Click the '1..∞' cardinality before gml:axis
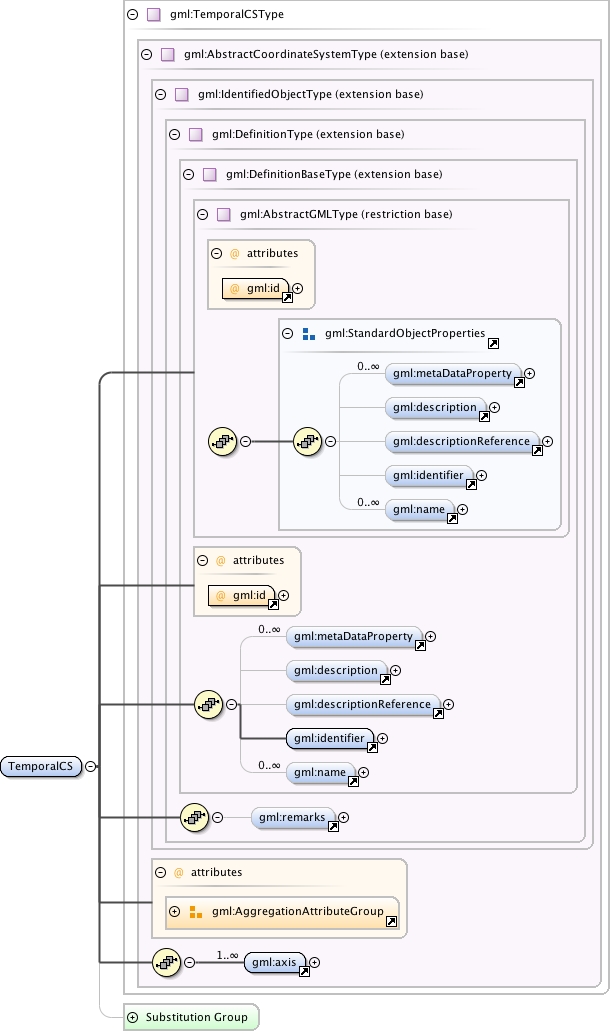 click(x=227, y=955)
